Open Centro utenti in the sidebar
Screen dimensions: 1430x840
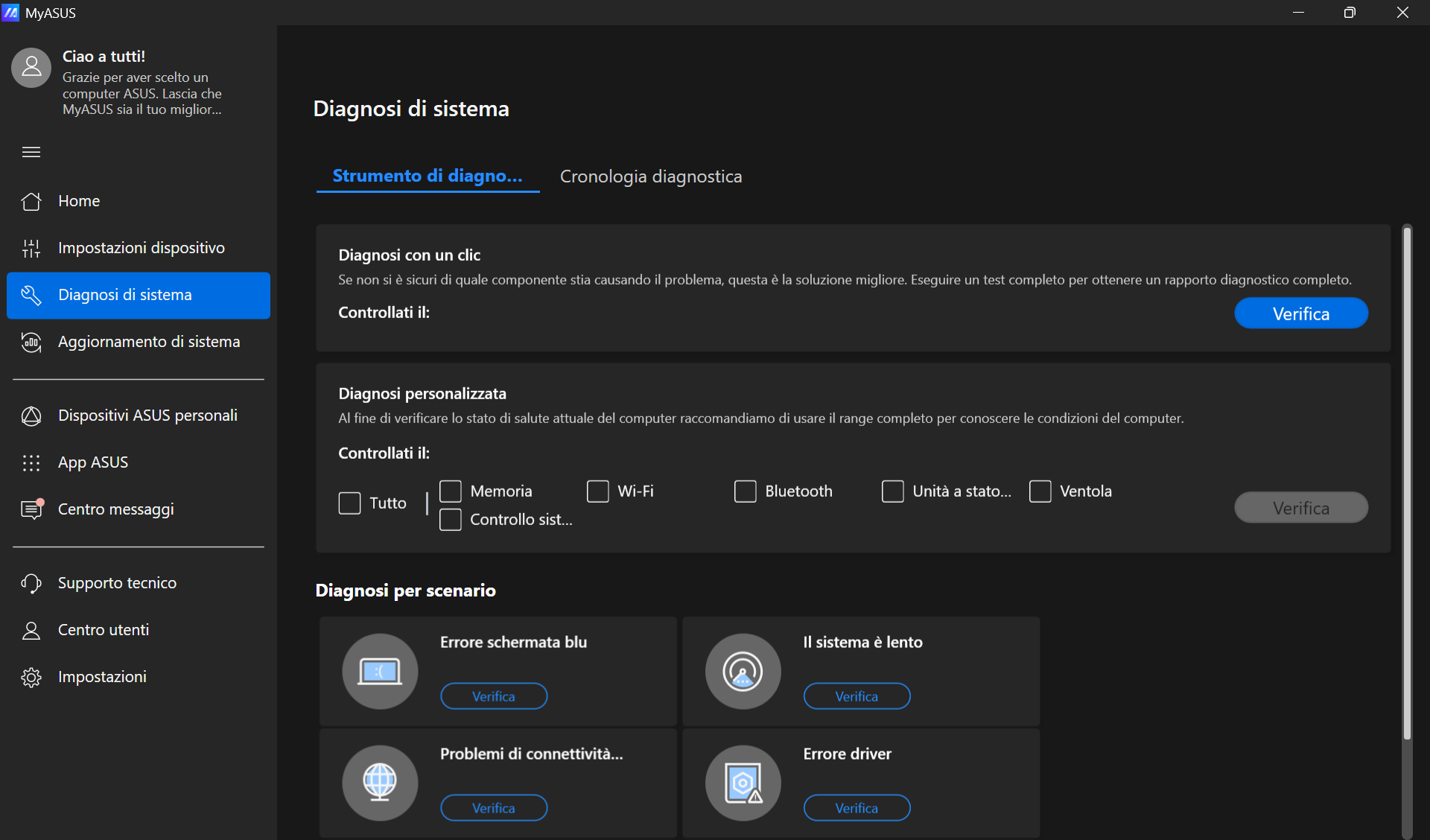pos(139,630)
